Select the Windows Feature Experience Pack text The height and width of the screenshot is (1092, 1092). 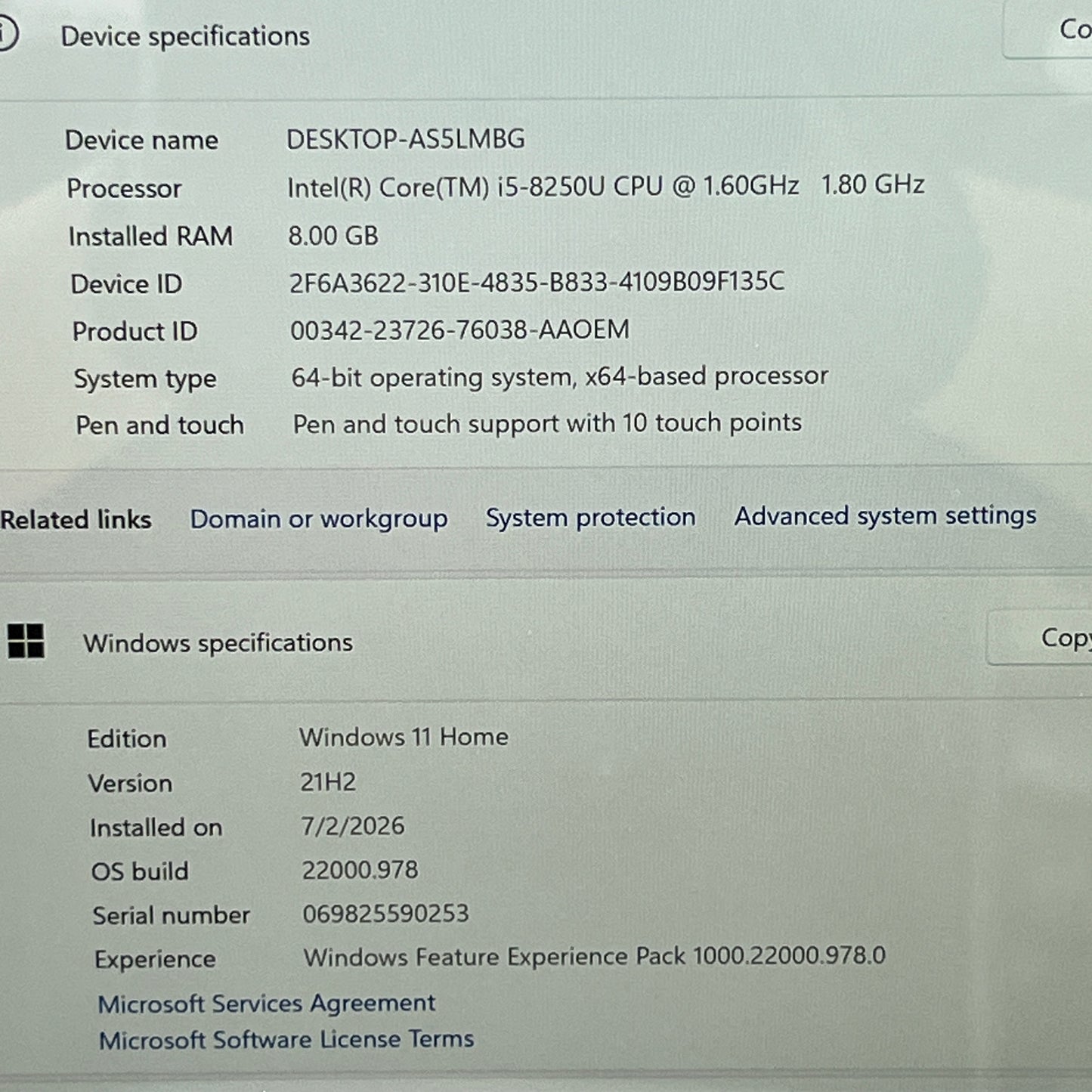click(594, 957)
